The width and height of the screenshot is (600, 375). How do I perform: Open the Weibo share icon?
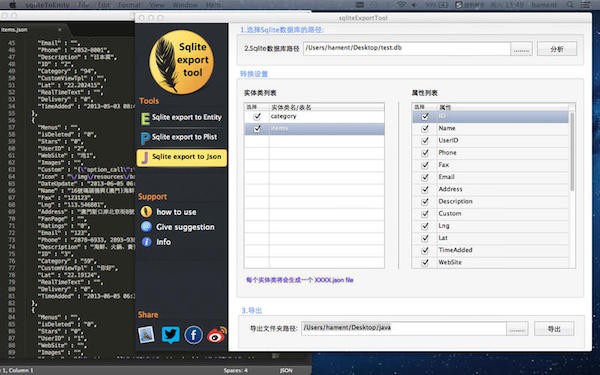point(217,335)
